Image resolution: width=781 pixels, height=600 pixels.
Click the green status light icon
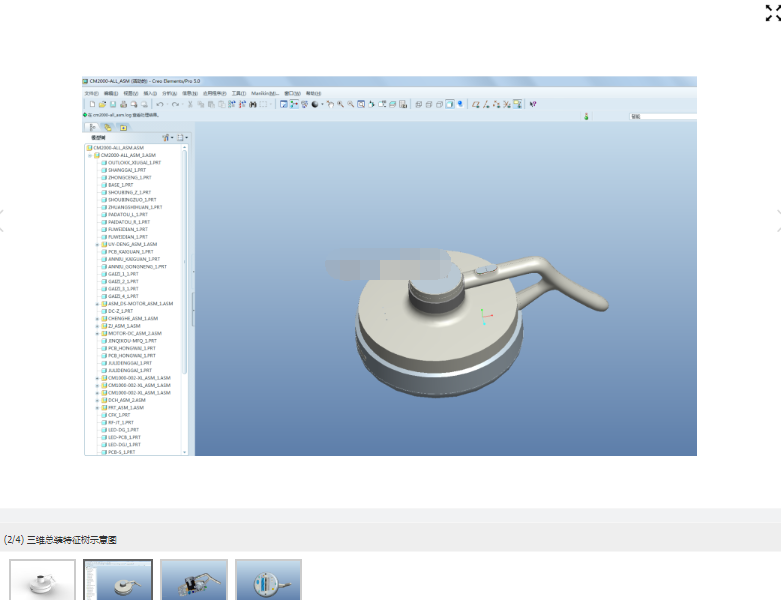(x=586, y=117)
